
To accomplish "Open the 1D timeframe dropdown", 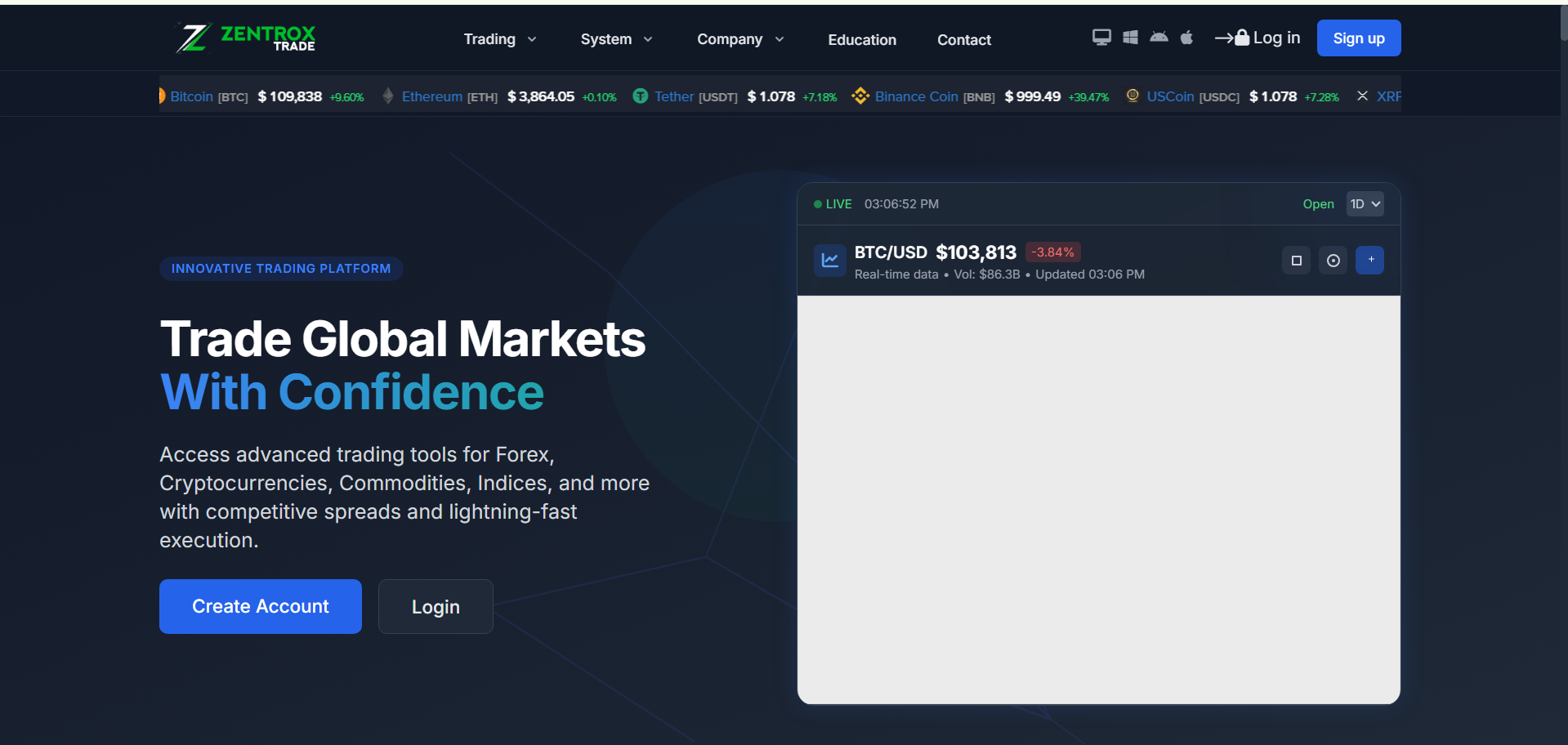I will pyautogui.click(x=1365, y=203).
